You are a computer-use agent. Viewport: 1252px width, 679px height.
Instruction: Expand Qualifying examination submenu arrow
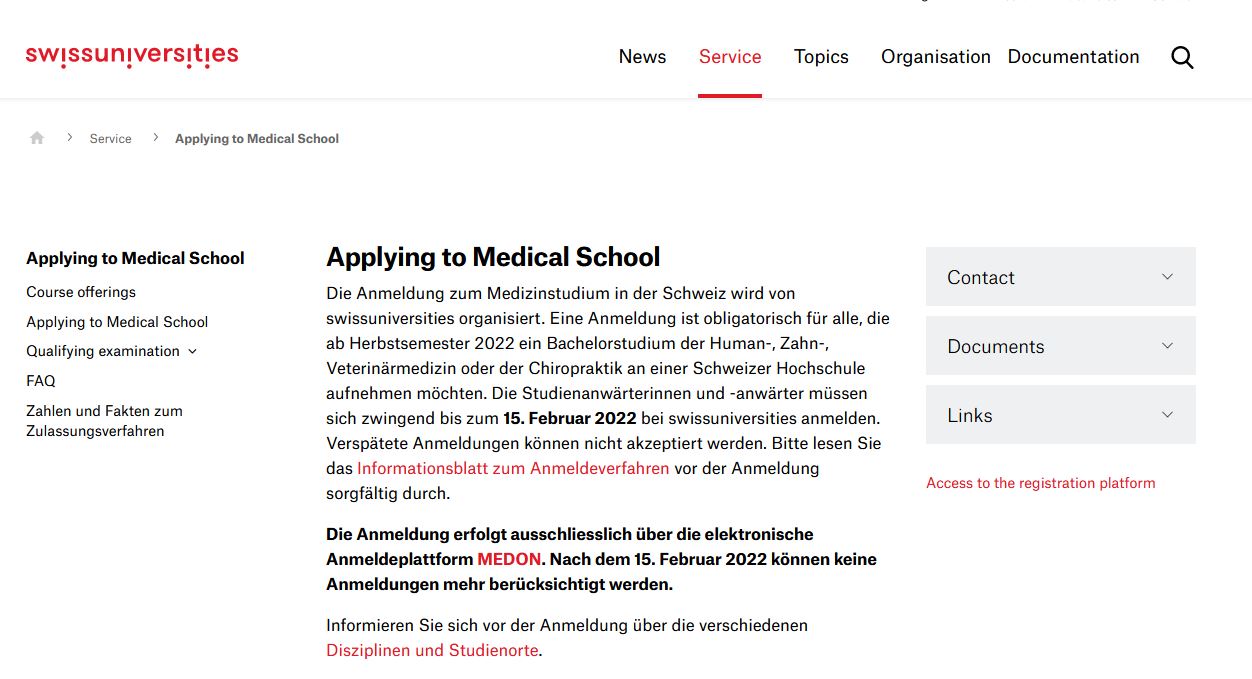(x=193, y=351)
